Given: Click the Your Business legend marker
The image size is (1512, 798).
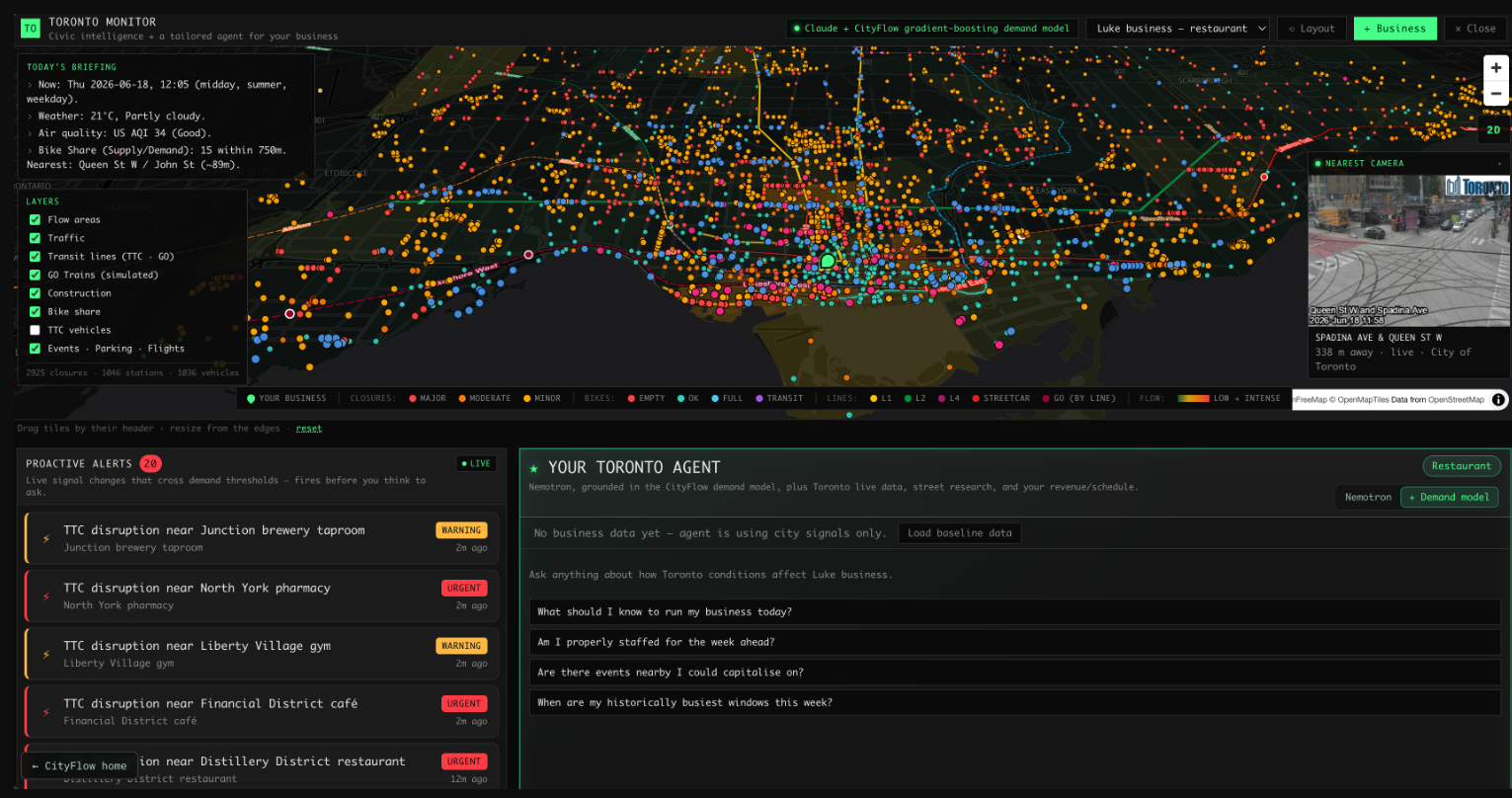Looking at the screenshot, I should [x=251, y=398].
